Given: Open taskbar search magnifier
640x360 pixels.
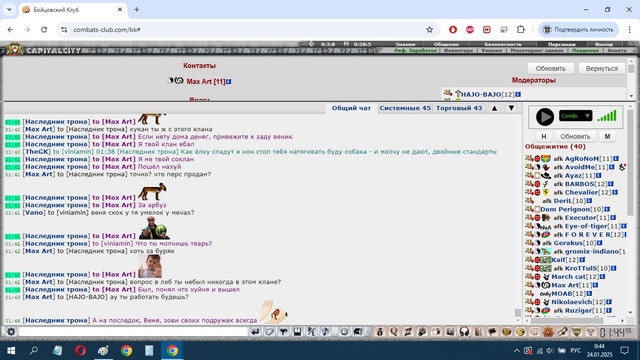Looking at the screenshot, I should tap(34, 350).
